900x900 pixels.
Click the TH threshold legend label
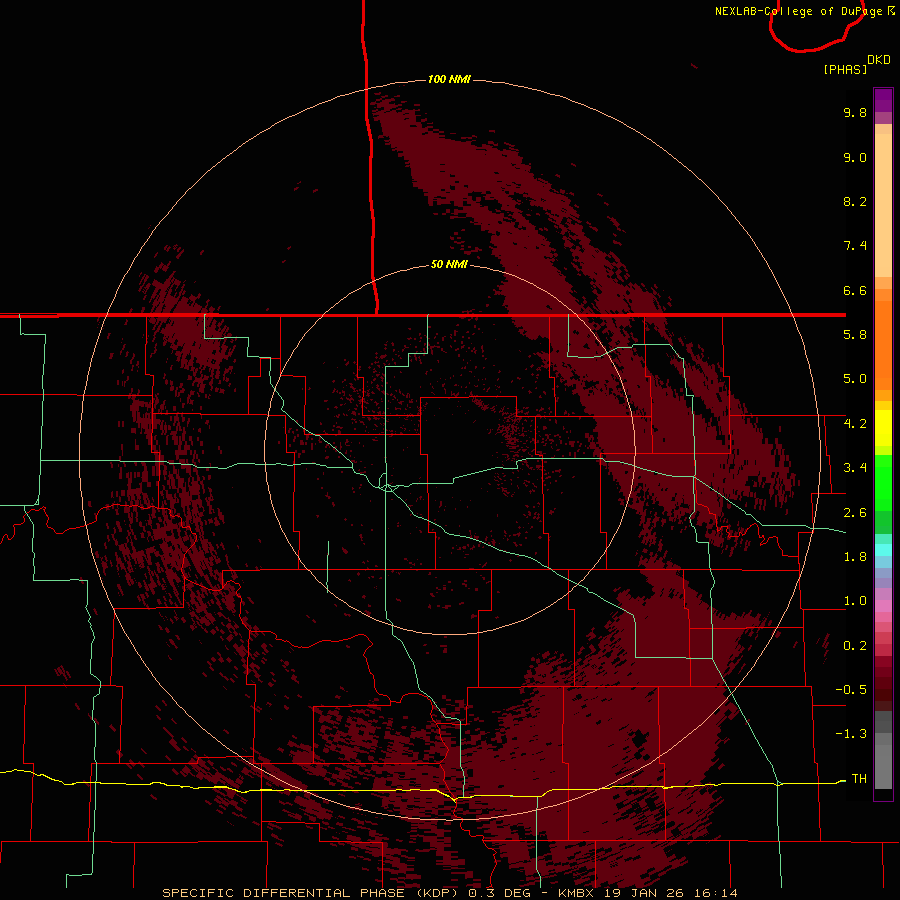click(859, 779)
